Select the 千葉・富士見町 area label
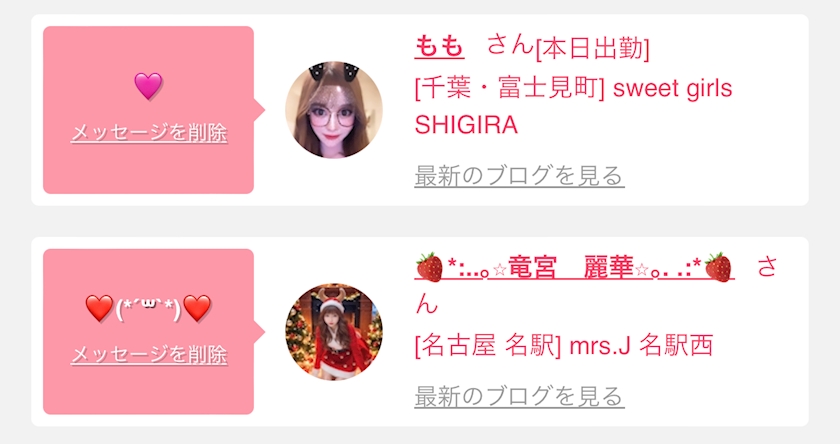840x444 pixels. pyautogui.click(x=510, y=88)
